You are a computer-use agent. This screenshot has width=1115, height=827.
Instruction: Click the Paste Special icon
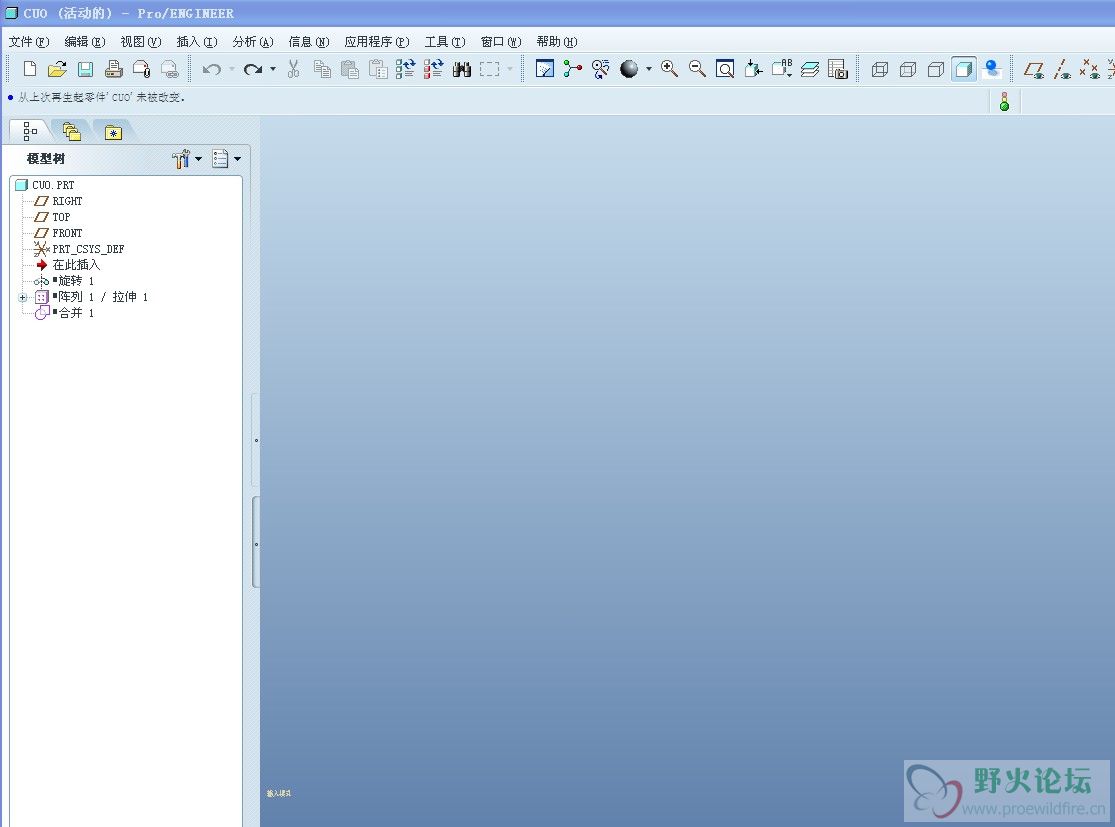[x=378, y=69]
